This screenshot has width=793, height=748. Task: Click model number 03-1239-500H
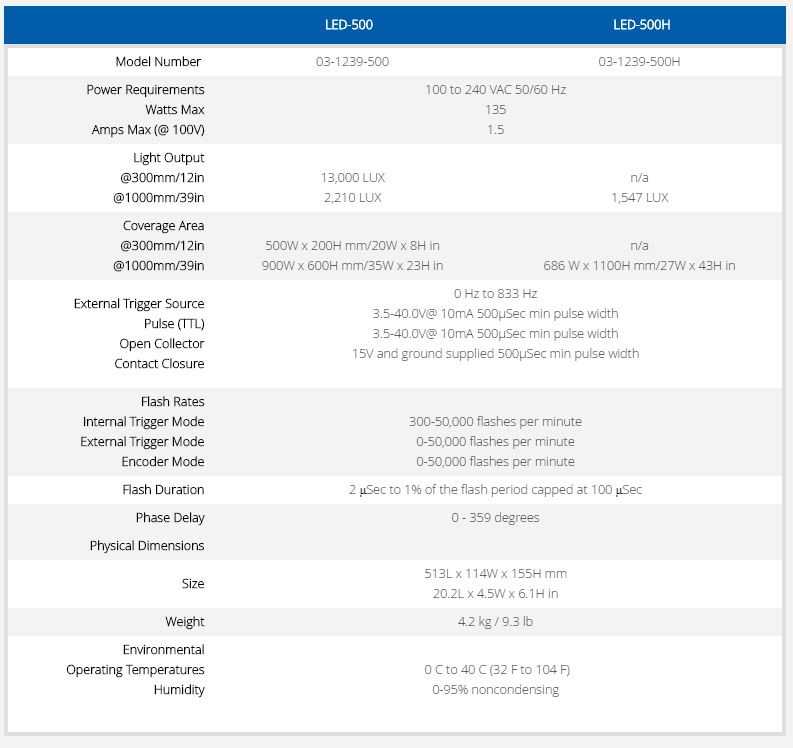tap(639, 62)
